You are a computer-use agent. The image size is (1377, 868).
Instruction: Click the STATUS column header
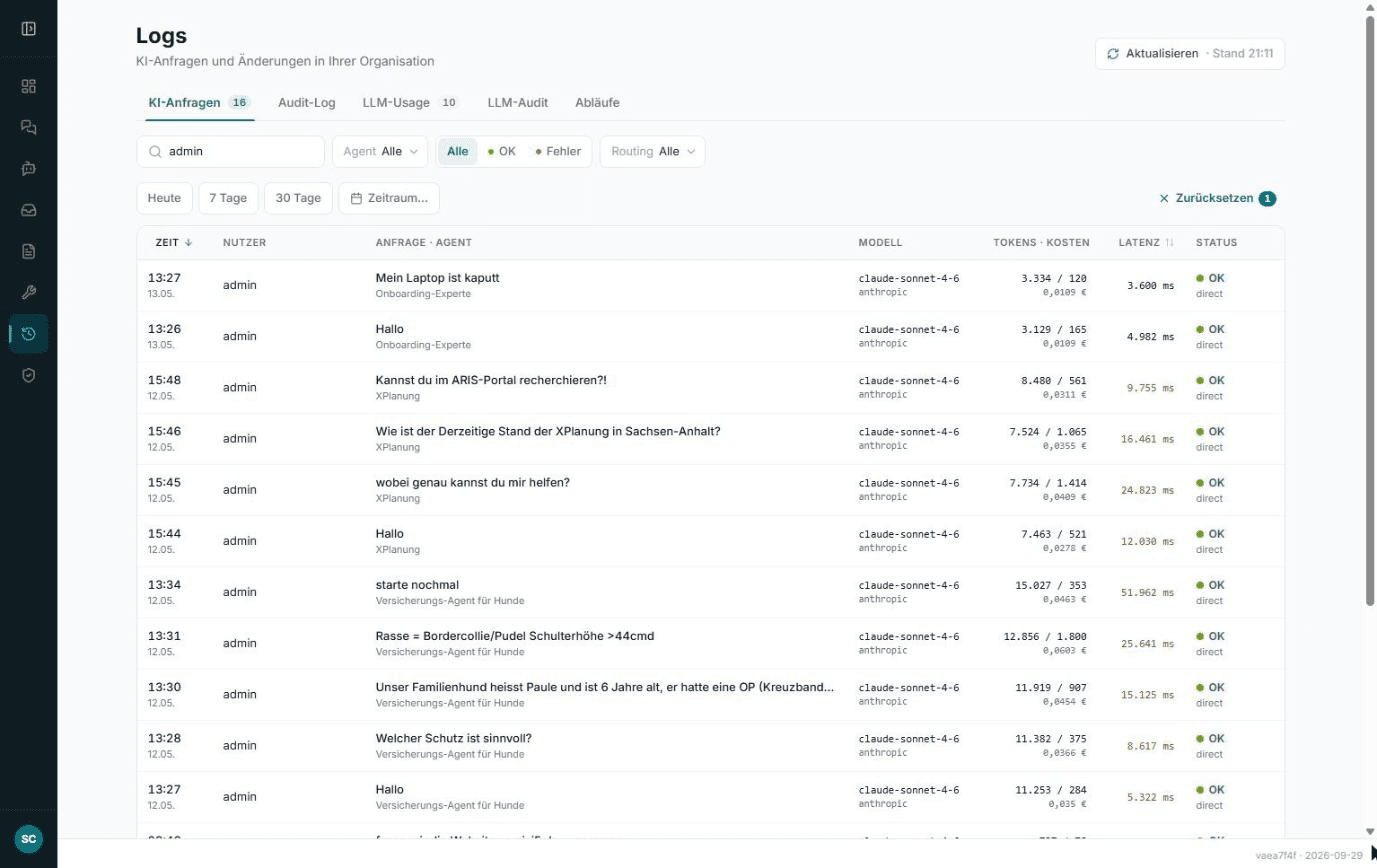(x=1216, y=242)
